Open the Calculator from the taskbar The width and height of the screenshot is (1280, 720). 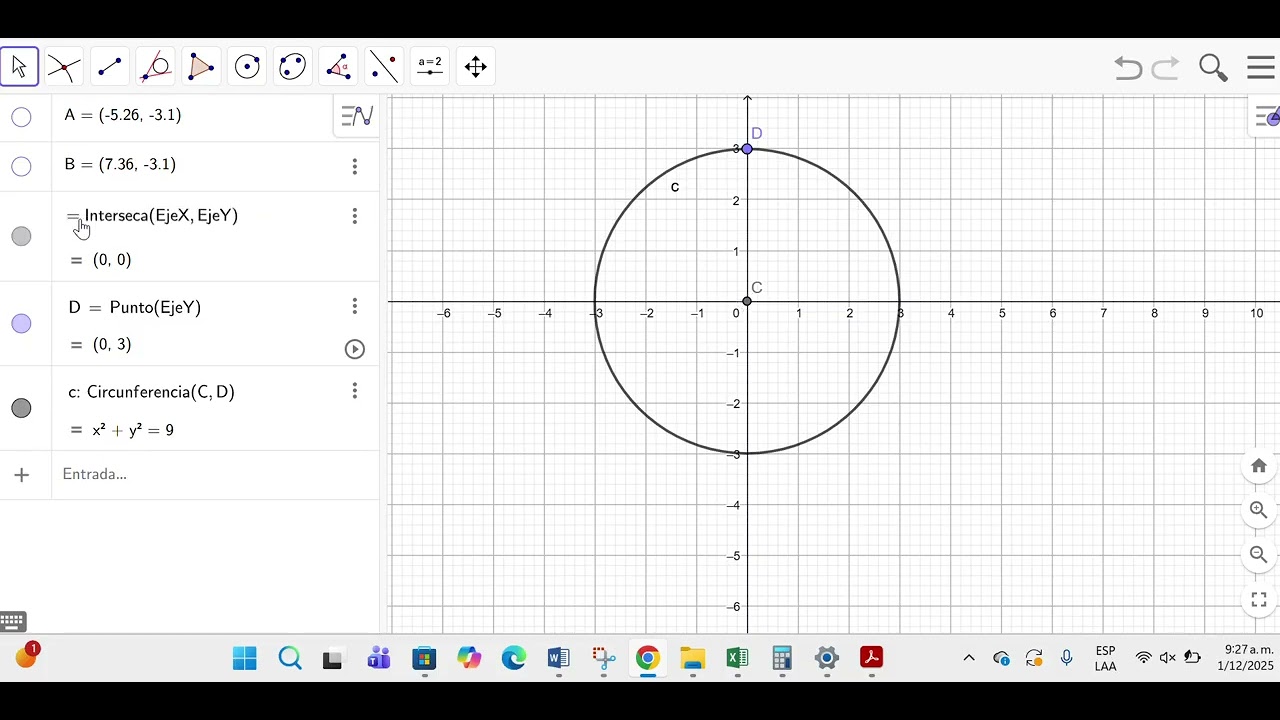click(x=782, y=658)
